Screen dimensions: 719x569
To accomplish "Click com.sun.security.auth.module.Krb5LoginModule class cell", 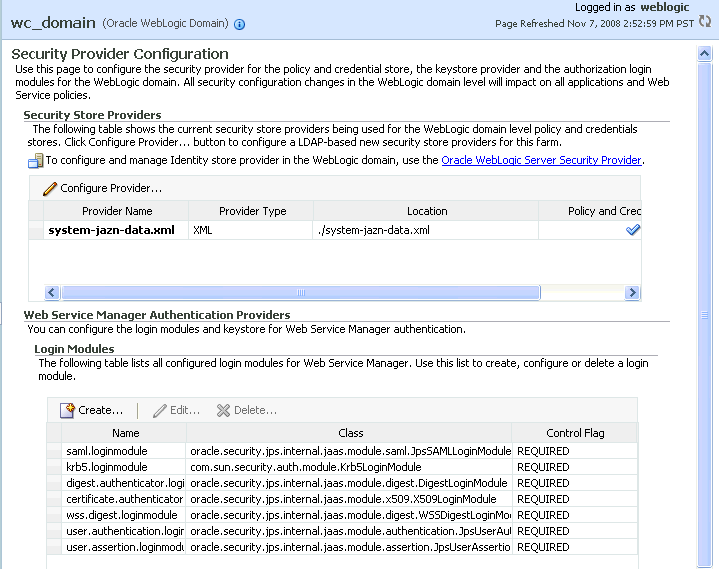I will [x=349, y=467].
